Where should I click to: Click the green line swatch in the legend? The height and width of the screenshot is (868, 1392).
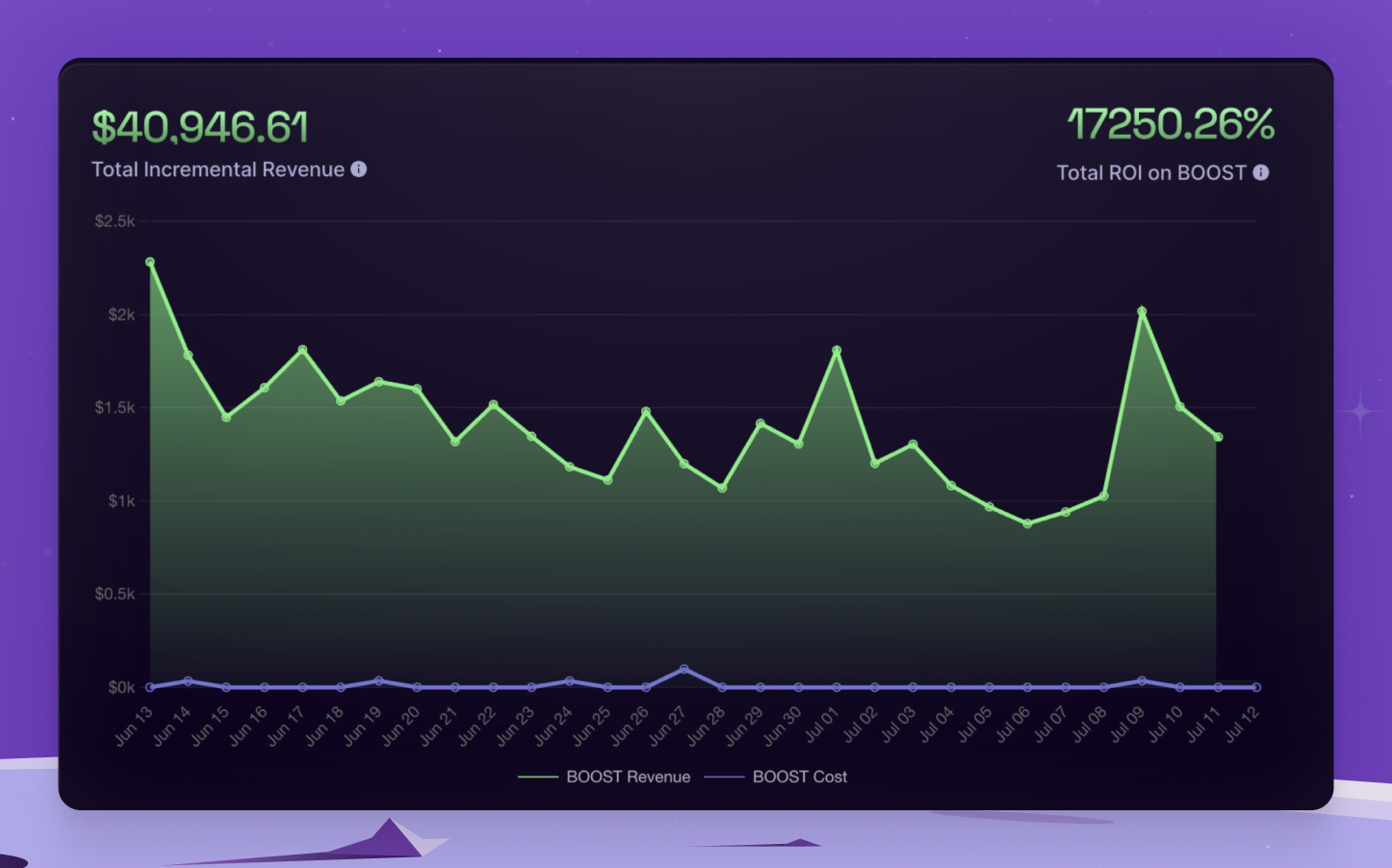tap(537, 777)
